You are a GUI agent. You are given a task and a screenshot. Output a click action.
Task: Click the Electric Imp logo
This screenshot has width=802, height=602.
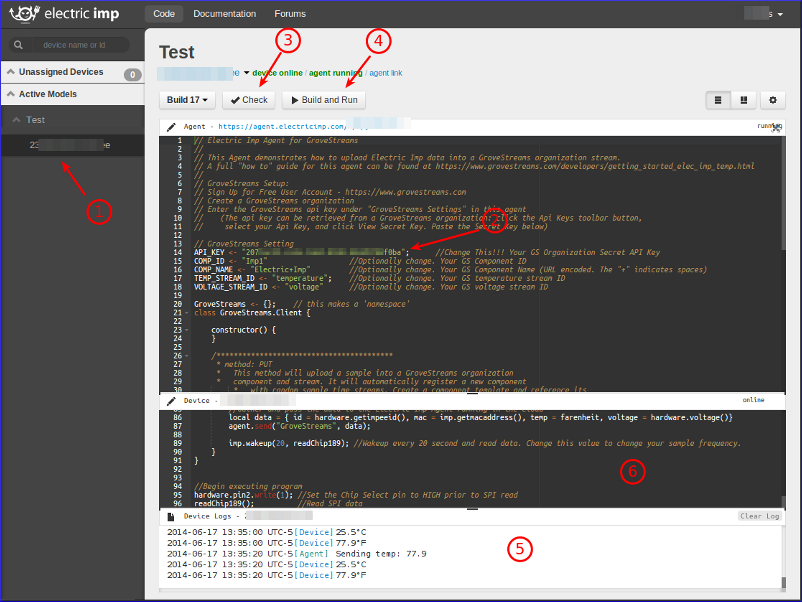point(66,14)
